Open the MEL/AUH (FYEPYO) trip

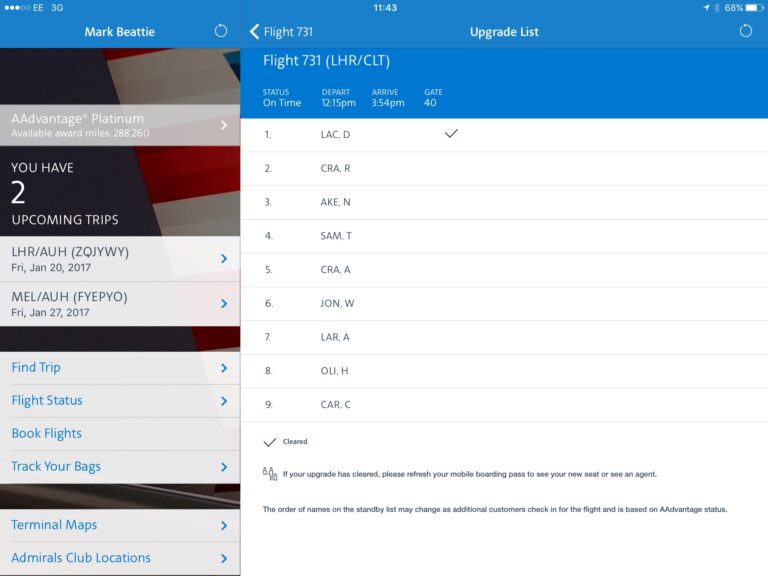[x=120, y=304]
